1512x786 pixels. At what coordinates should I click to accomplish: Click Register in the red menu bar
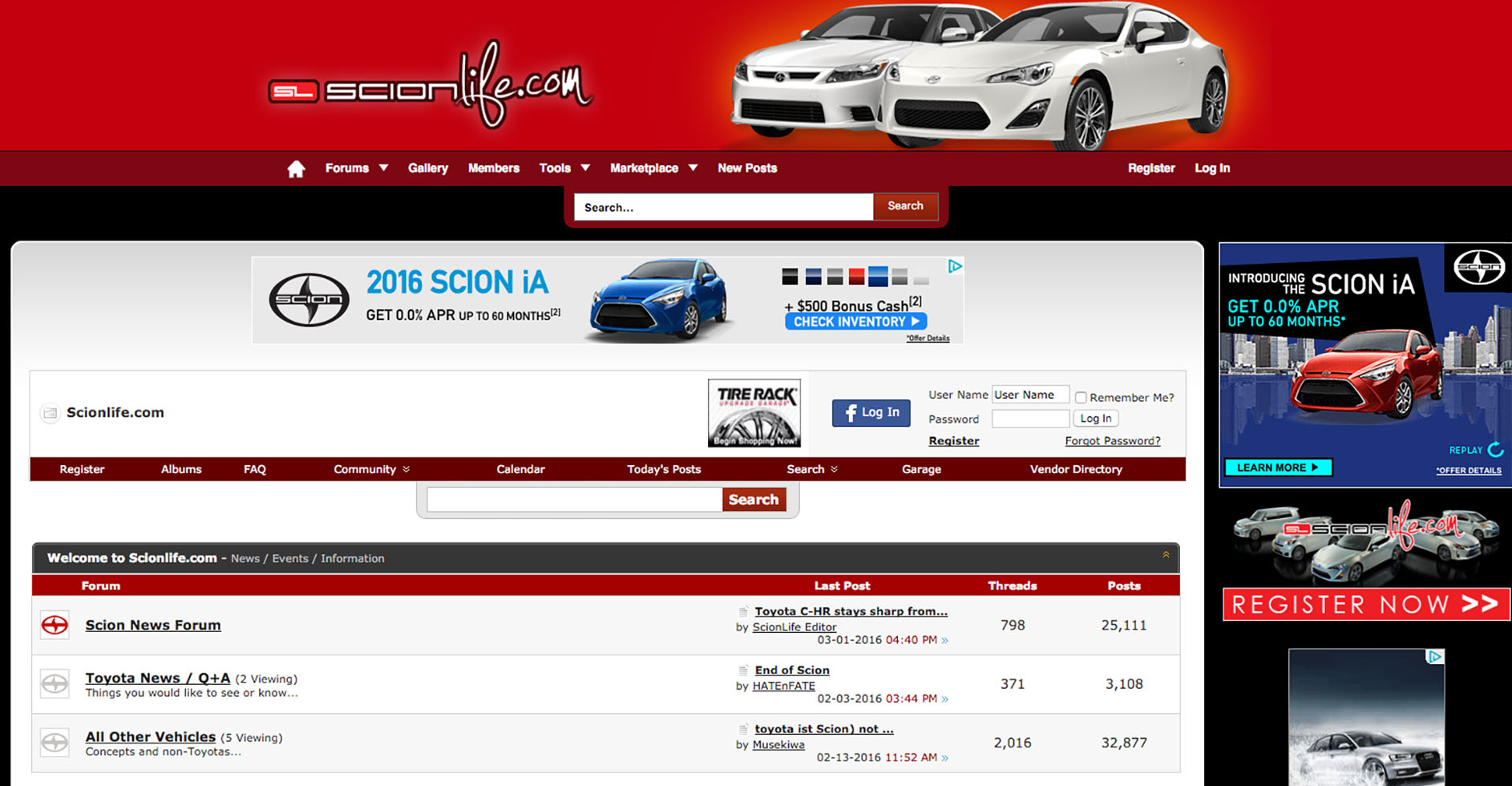tap(82, 469)
